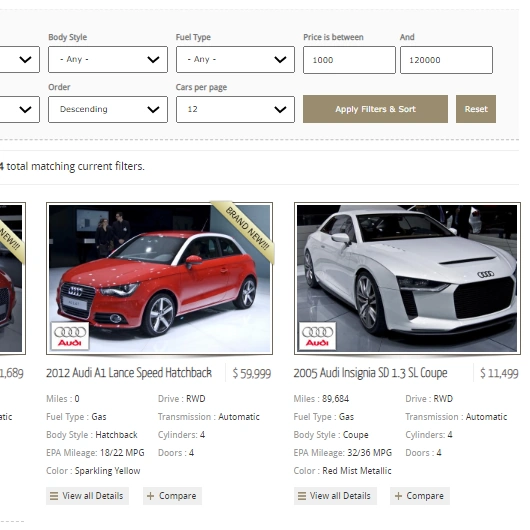Click the list icon in the Insignia View all Details button
The image size is (530, 530).
[x=302, y=496]
